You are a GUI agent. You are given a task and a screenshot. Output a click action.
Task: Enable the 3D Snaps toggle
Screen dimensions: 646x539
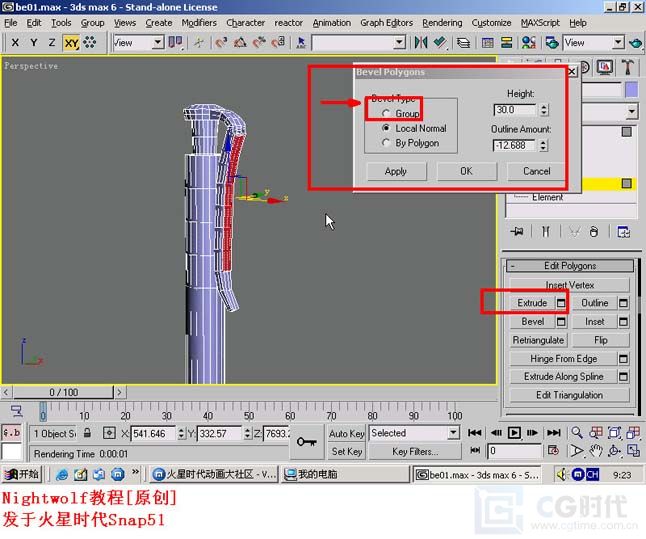221,42
